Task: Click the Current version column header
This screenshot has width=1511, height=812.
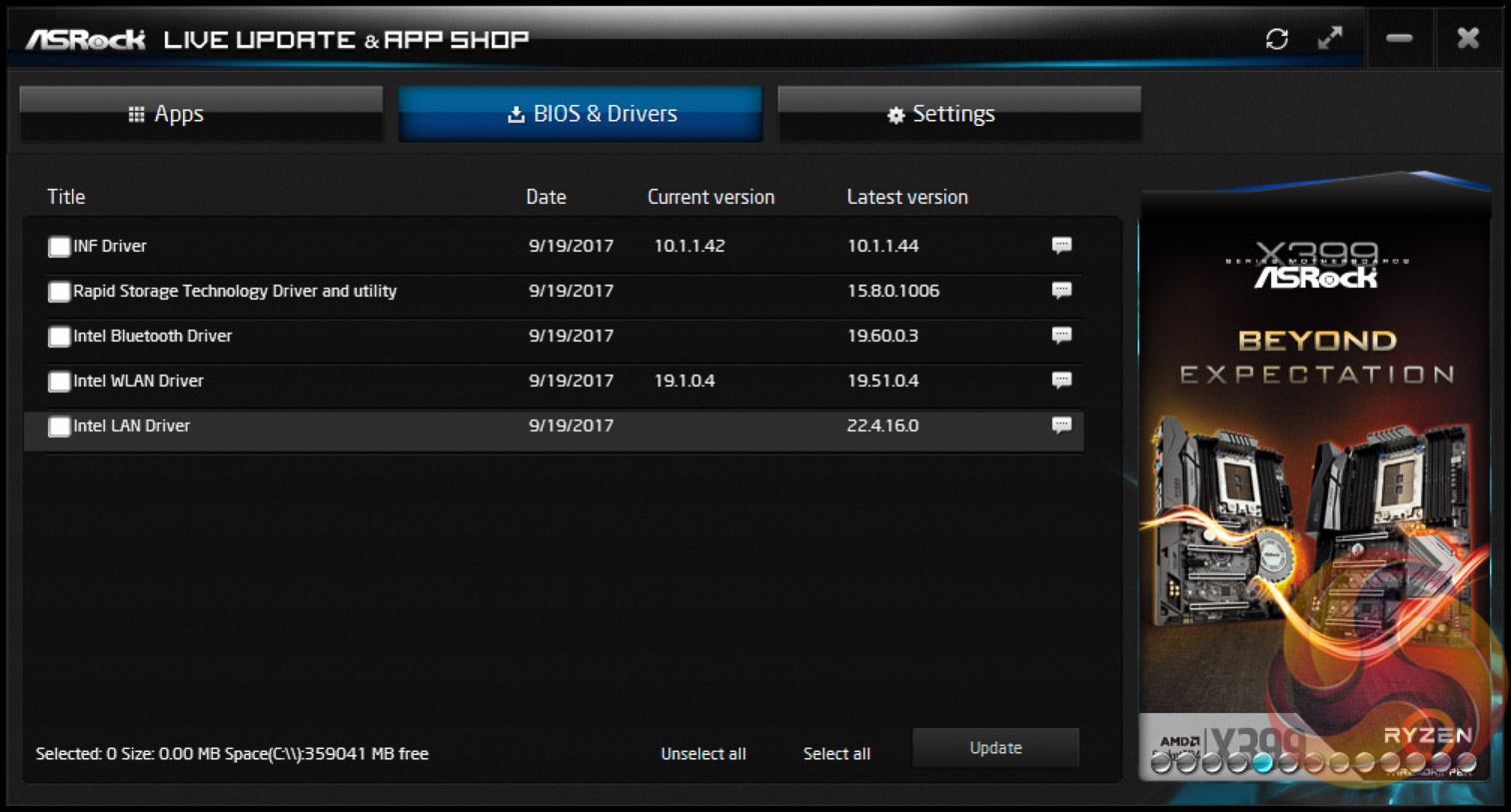Action: click(711, 197)
